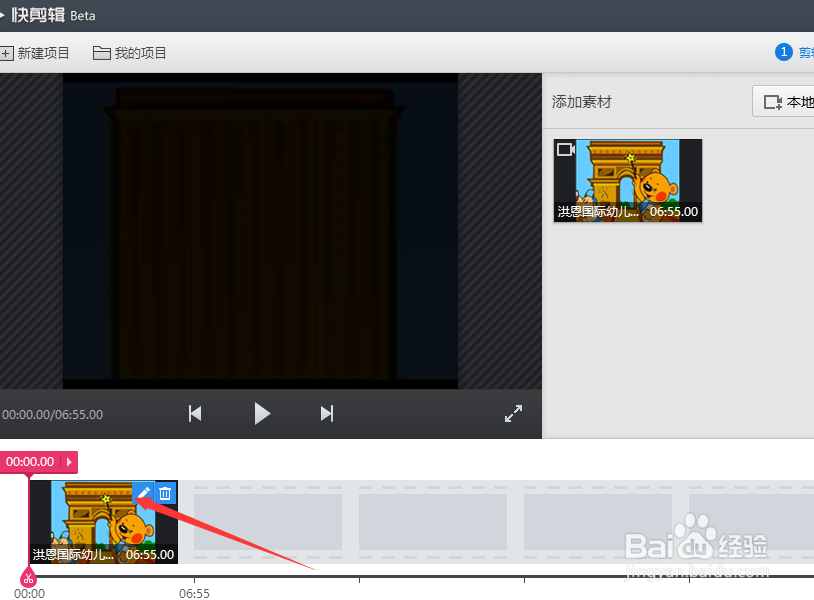Click the folder icon beside 我的项目
814x600 pixels.
pos(102,53)
